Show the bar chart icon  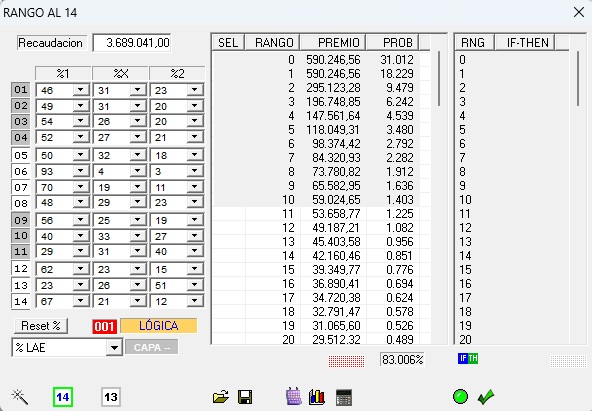pos(317,397)
